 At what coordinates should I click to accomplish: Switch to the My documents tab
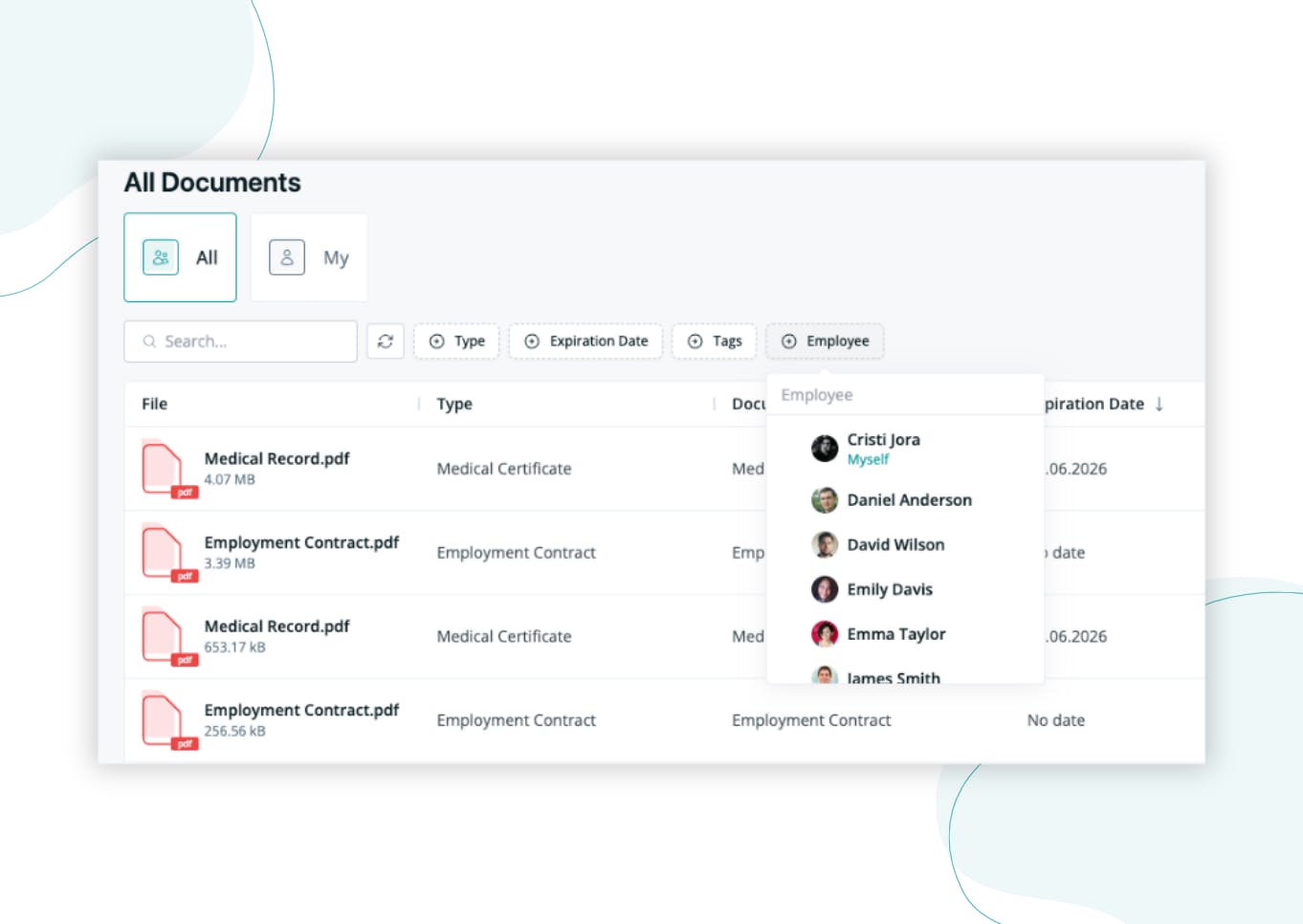(308, 256)
